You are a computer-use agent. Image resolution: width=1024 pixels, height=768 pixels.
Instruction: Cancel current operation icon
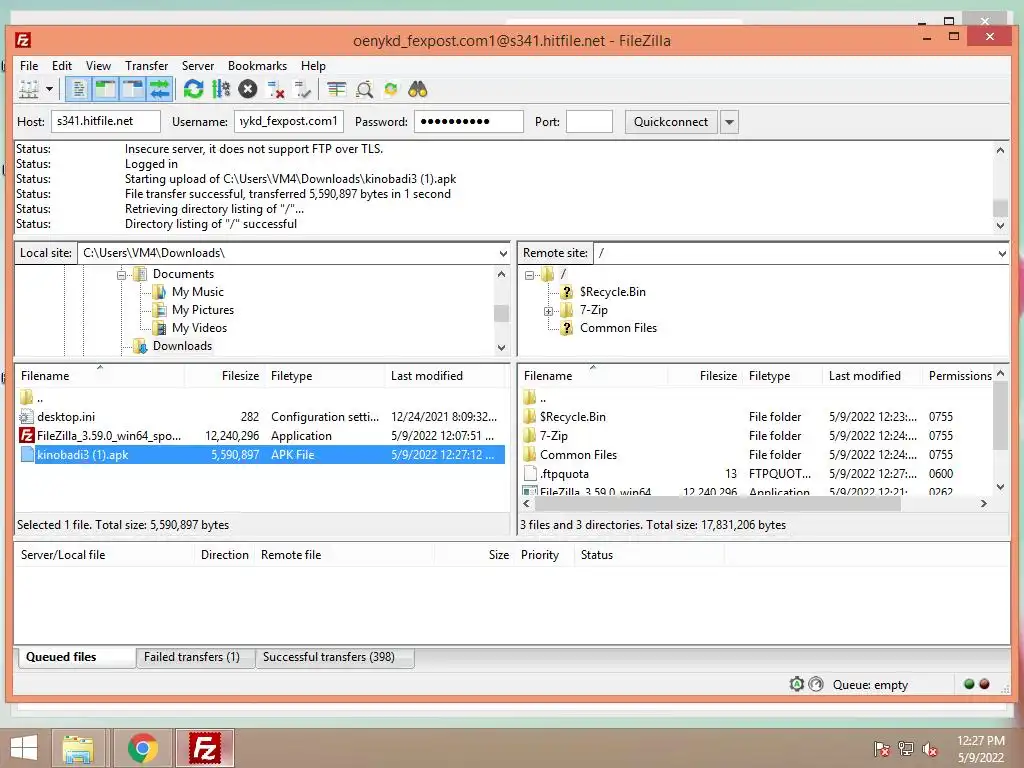(x=248, y=89)
